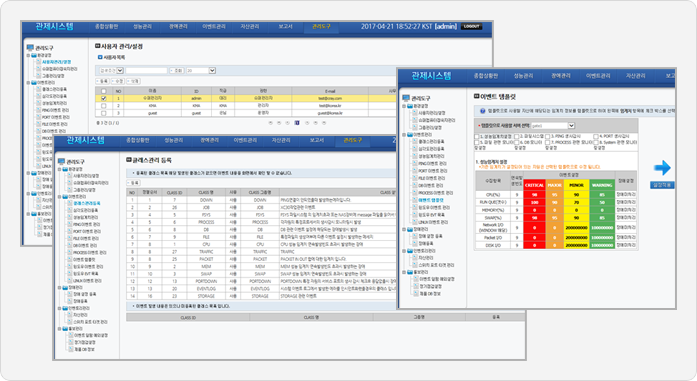Screen dimensions: 697x381
Task: Click page icon beside LINUX 이벤트 관리, event template window
Action: coord(415,222)
